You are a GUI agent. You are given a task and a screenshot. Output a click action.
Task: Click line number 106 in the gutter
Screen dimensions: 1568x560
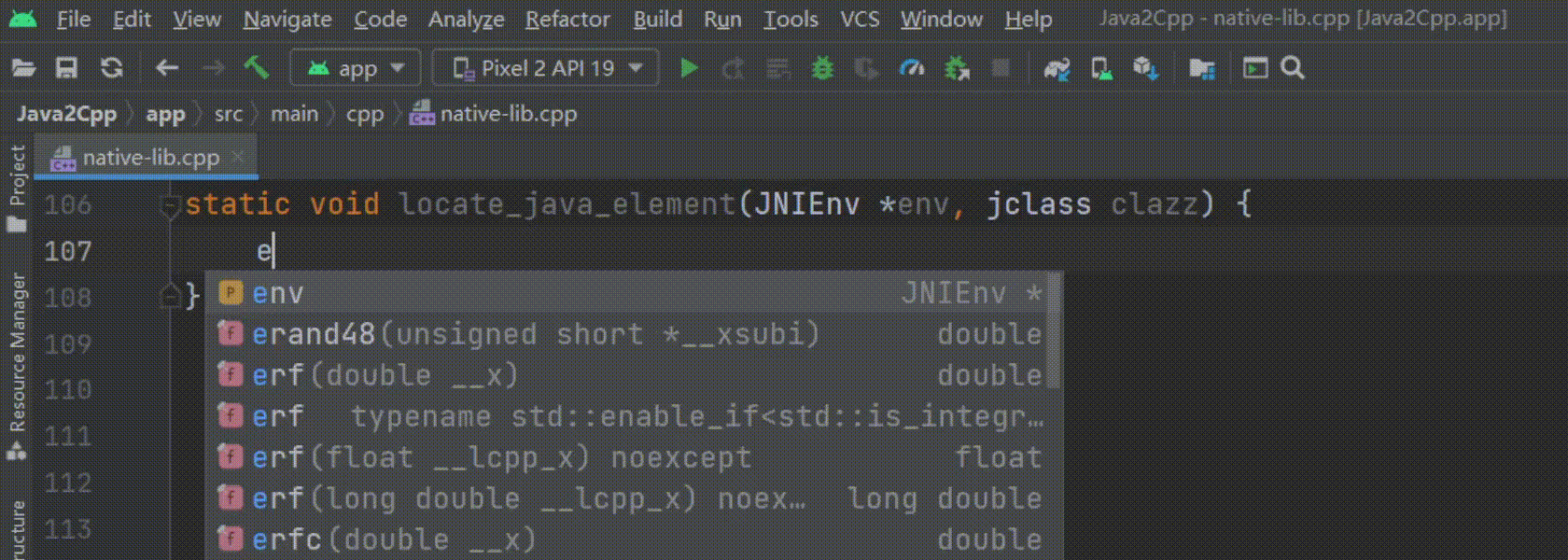click(x=68, y=204)
